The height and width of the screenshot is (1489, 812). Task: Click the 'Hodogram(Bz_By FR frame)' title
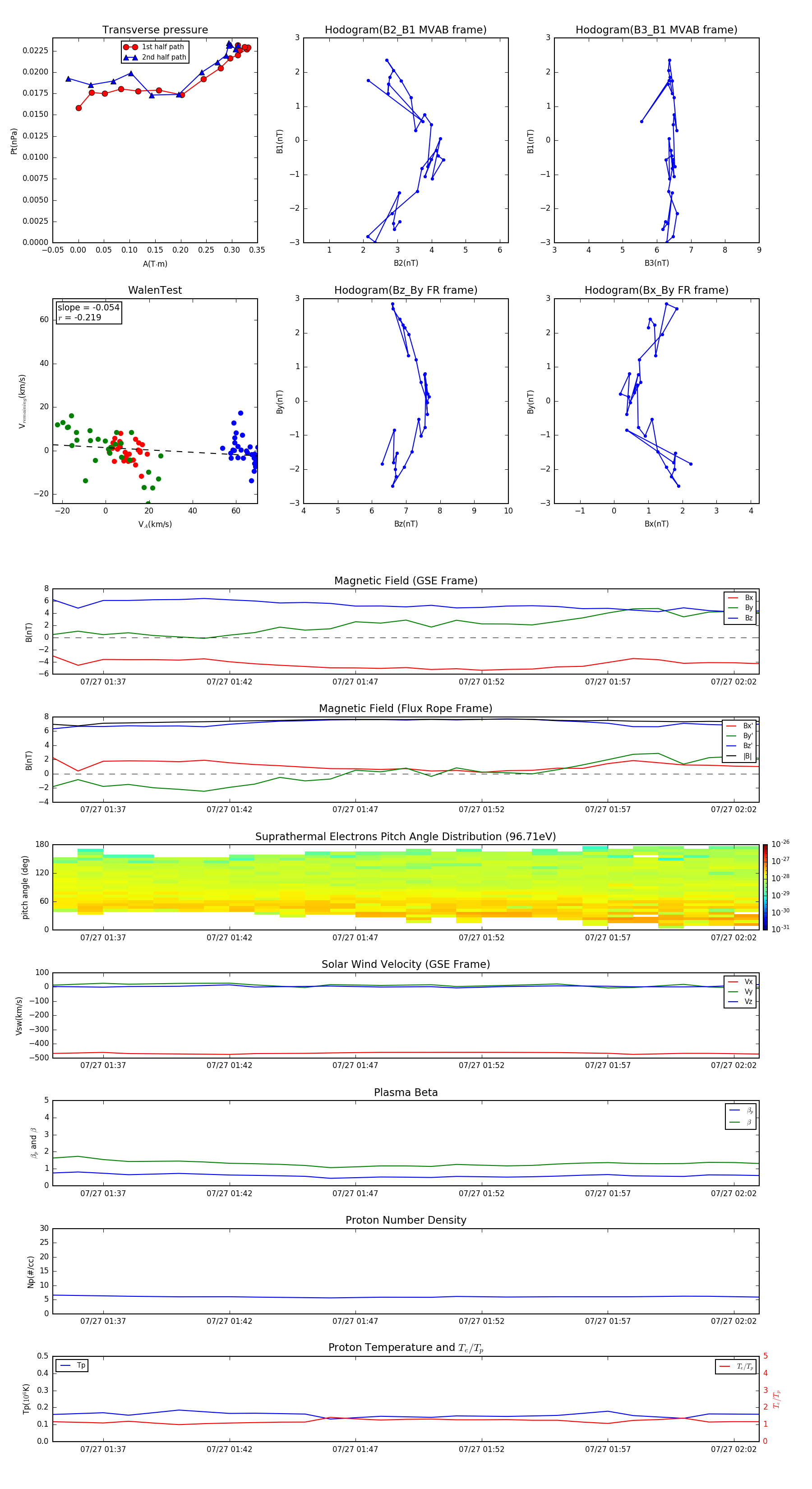pyautogui.click(x=406, y=290)
